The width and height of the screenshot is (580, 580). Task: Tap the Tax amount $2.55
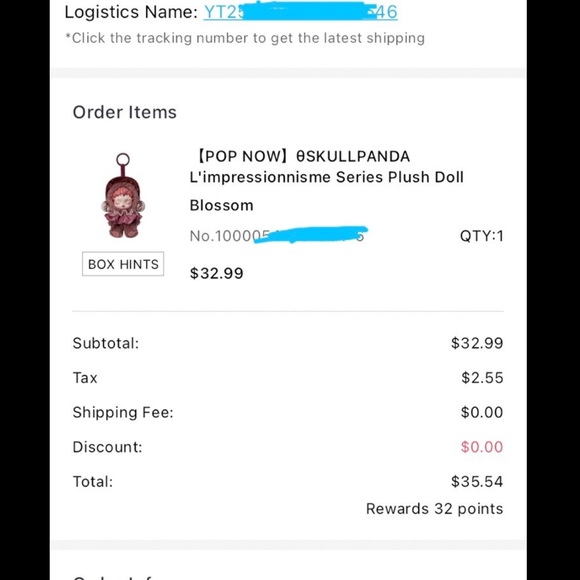pos(482,378)
